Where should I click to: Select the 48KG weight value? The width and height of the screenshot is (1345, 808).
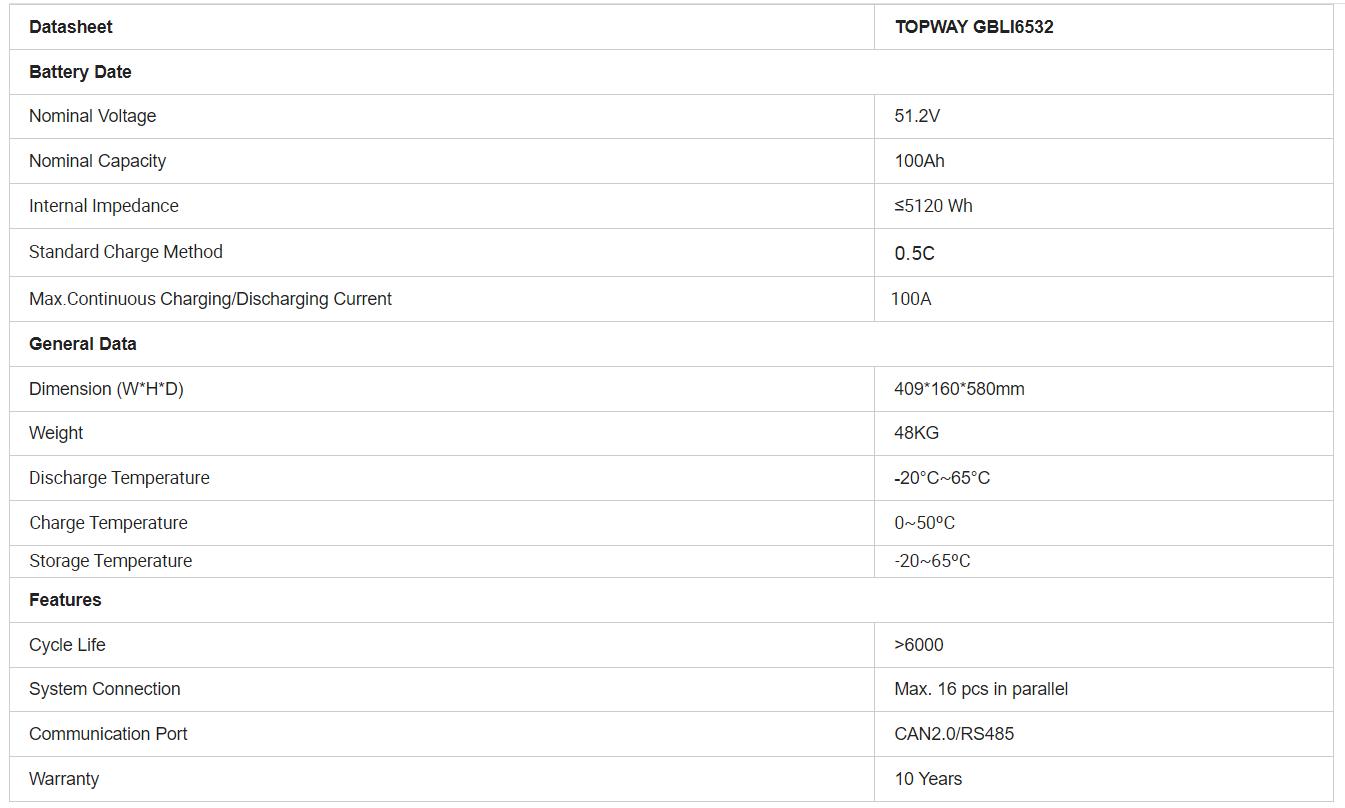tap(916, 433)
